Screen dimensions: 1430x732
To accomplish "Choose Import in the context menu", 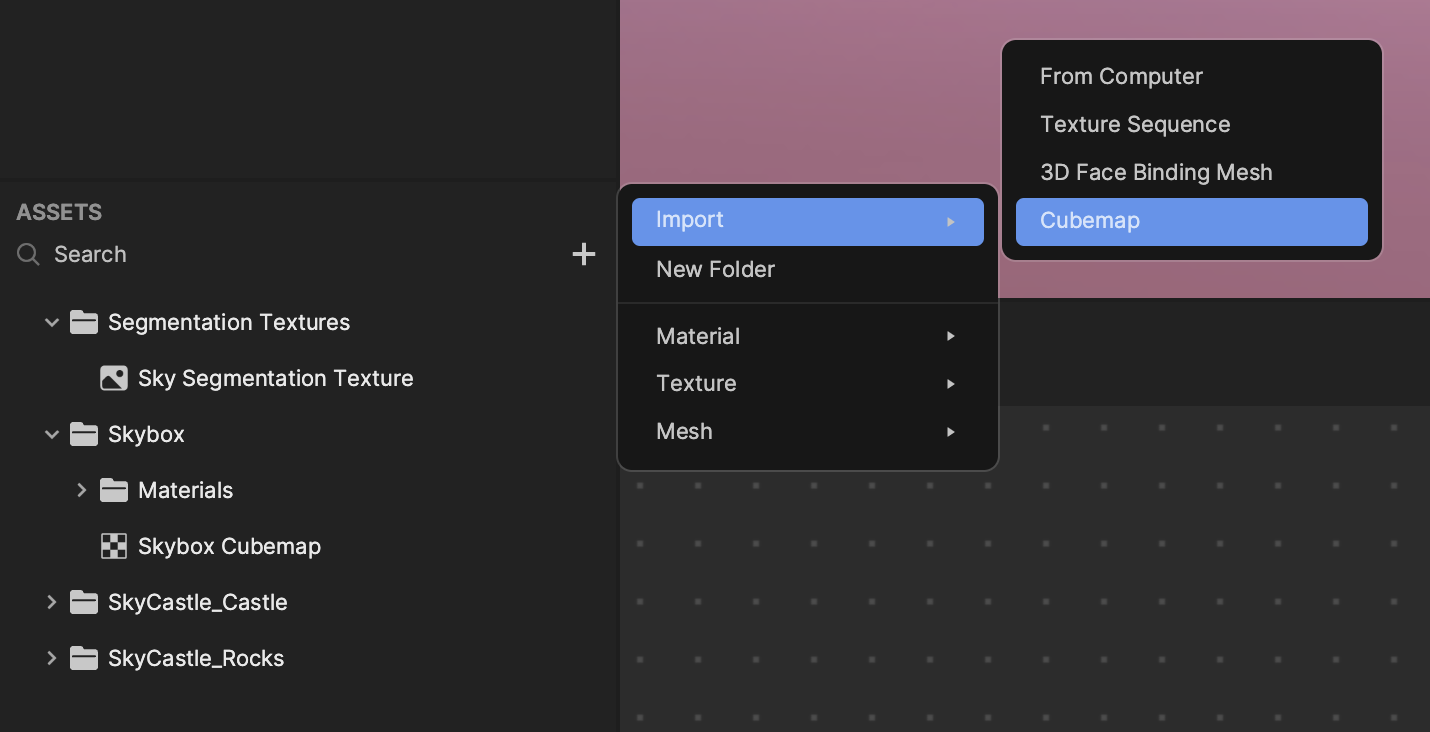I will 808,222.
